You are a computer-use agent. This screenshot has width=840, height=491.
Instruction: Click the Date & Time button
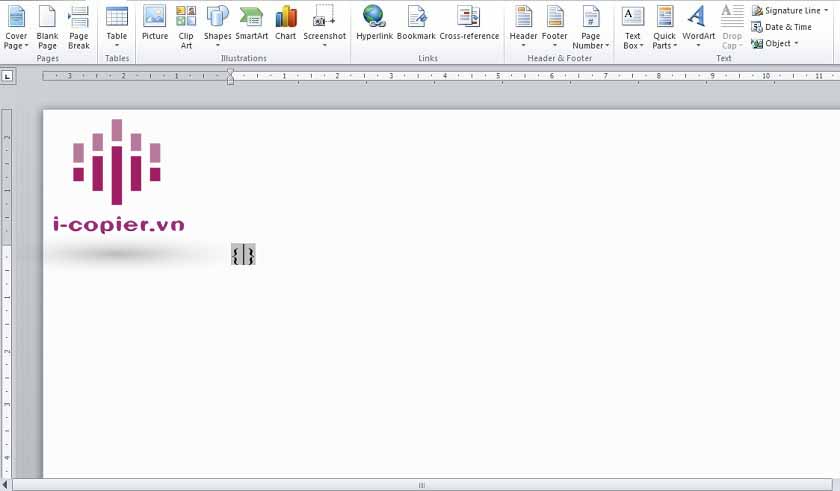[782, 27]
